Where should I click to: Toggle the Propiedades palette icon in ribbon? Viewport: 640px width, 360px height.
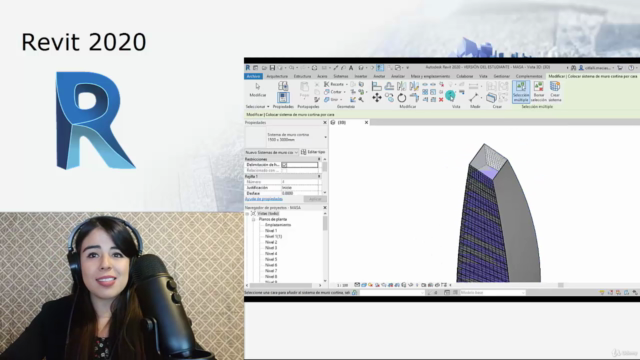point(283,98)
